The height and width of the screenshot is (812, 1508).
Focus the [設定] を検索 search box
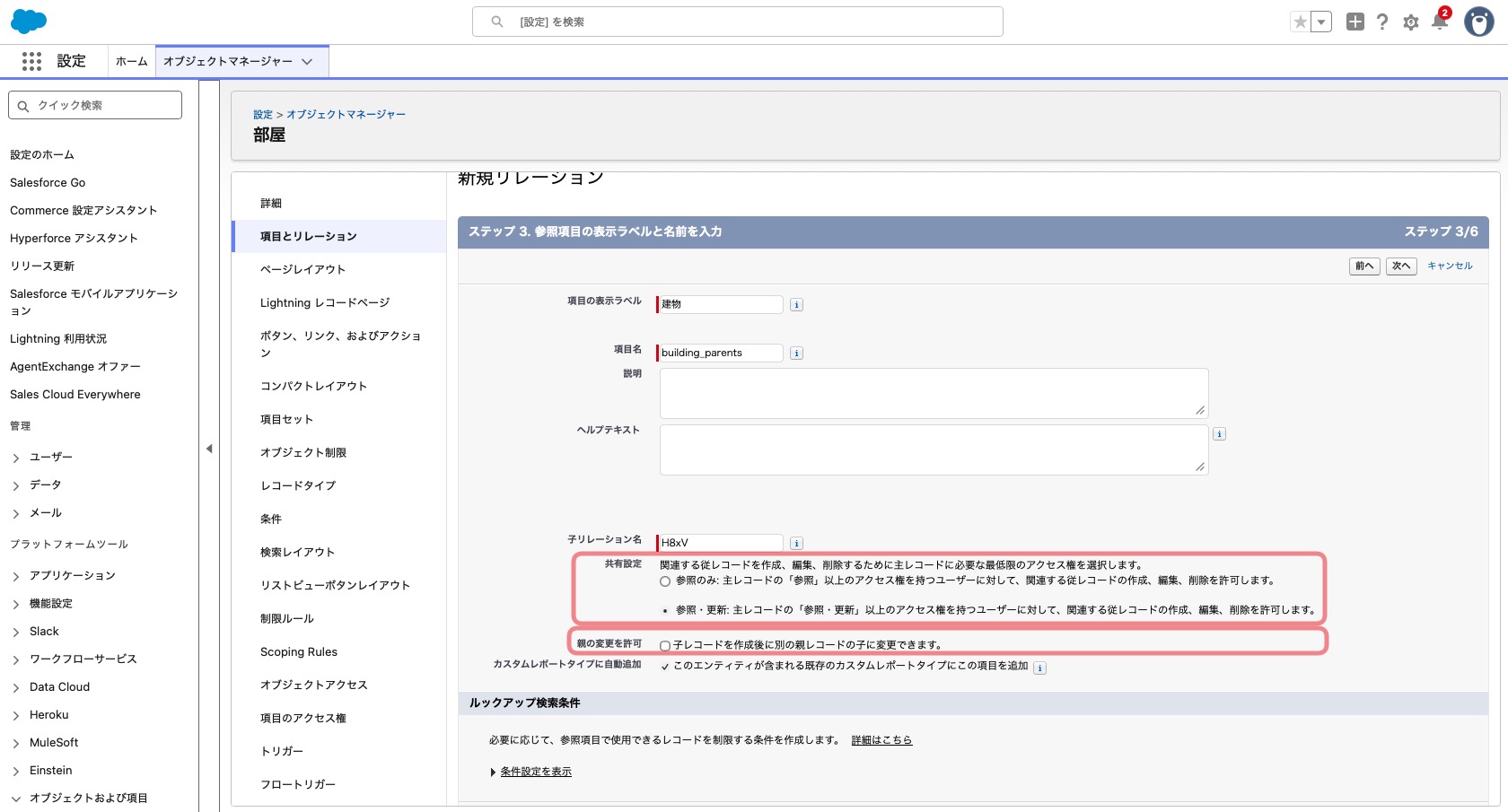tap(738, 22)
